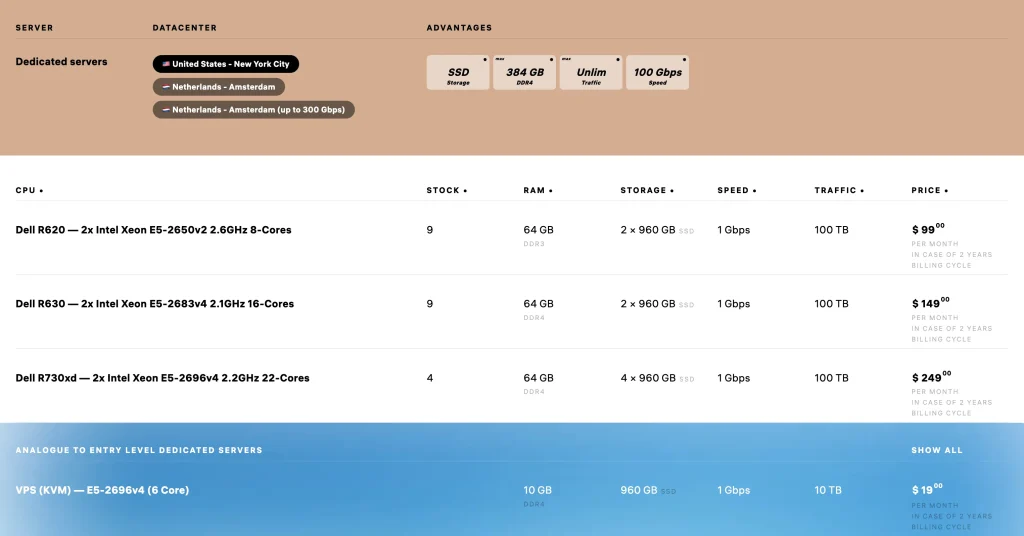Click the $249 price for Dell R730xd
The height and width of the screenshot is (536, 1024).
931,377
